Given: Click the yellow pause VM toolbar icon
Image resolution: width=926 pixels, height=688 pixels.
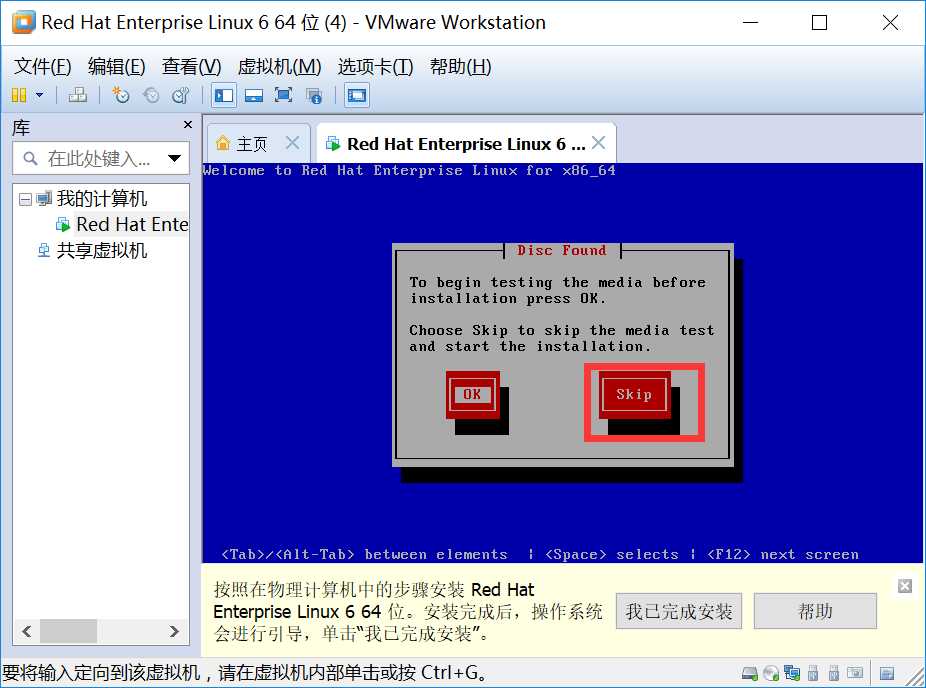Looking at the screenshot, I should 19,95.
